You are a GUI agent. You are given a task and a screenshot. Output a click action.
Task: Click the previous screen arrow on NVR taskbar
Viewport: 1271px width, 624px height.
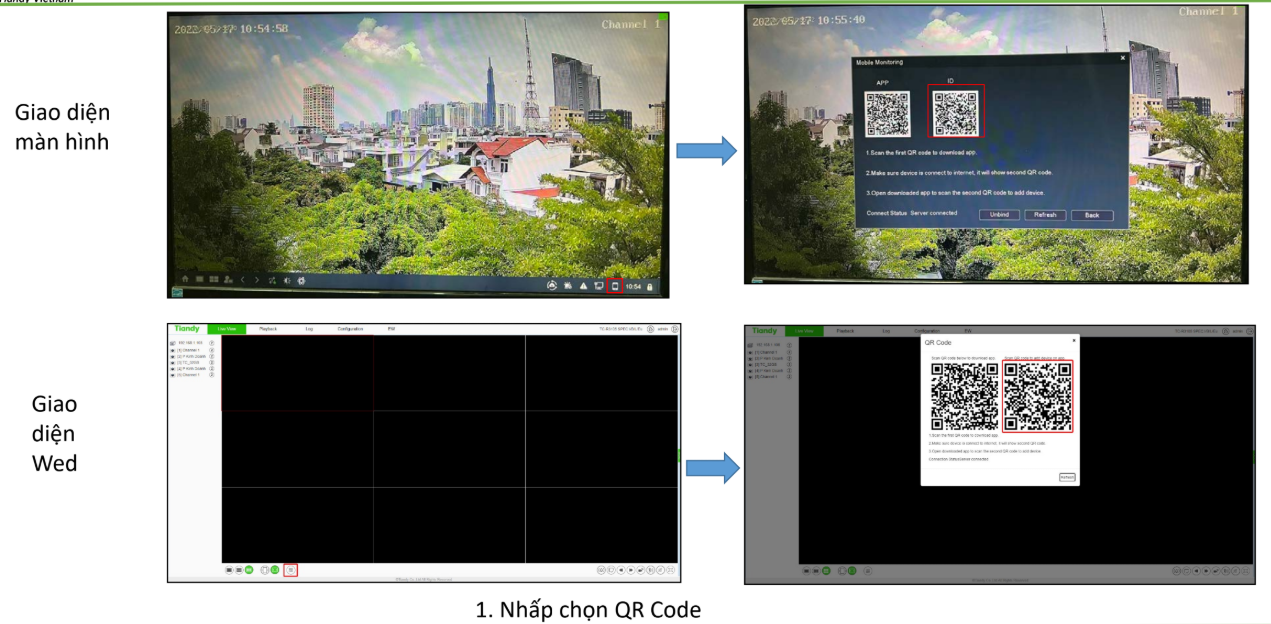pos(242,280)
